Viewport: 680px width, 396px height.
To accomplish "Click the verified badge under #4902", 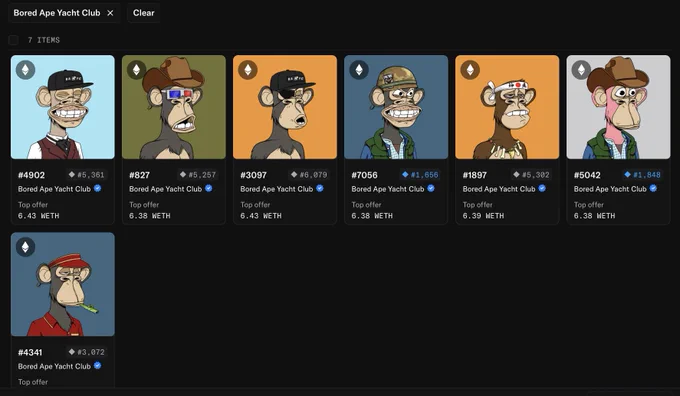I will coord(98,188).
